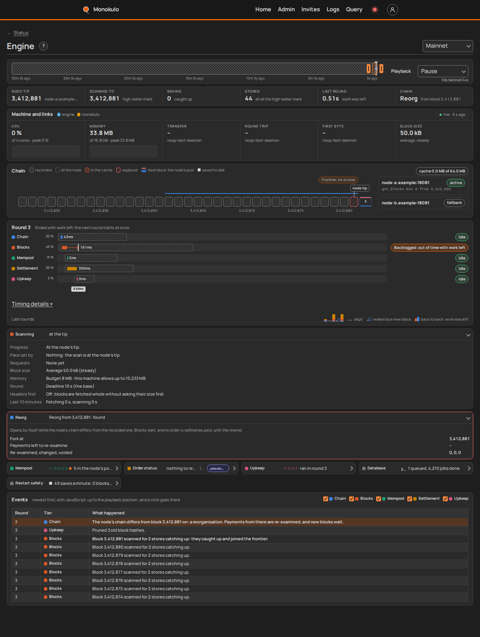Click the Restart safety card icon
The image size is (480, 637).
click(12, 483)
